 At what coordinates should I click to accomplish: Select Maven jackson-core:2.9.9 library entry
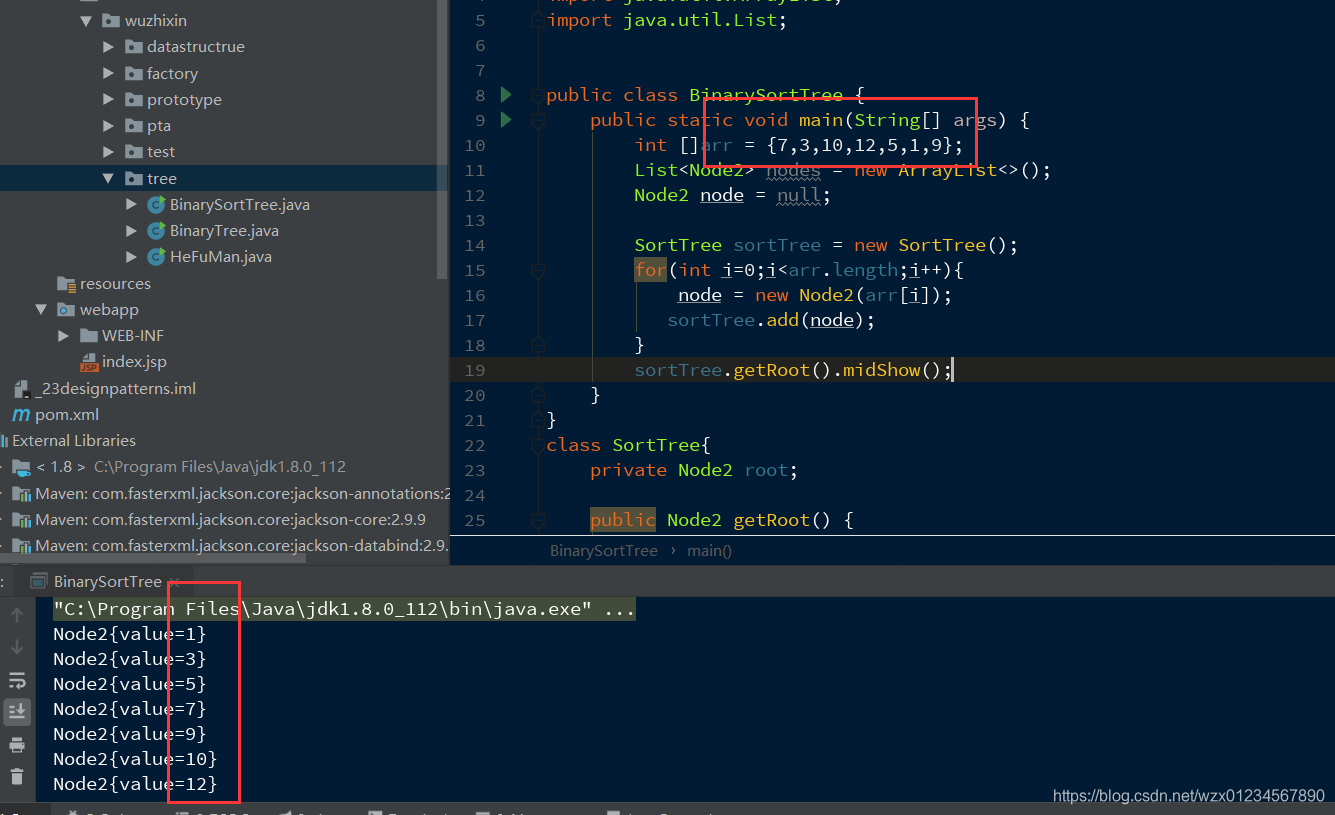pos(231,520)
